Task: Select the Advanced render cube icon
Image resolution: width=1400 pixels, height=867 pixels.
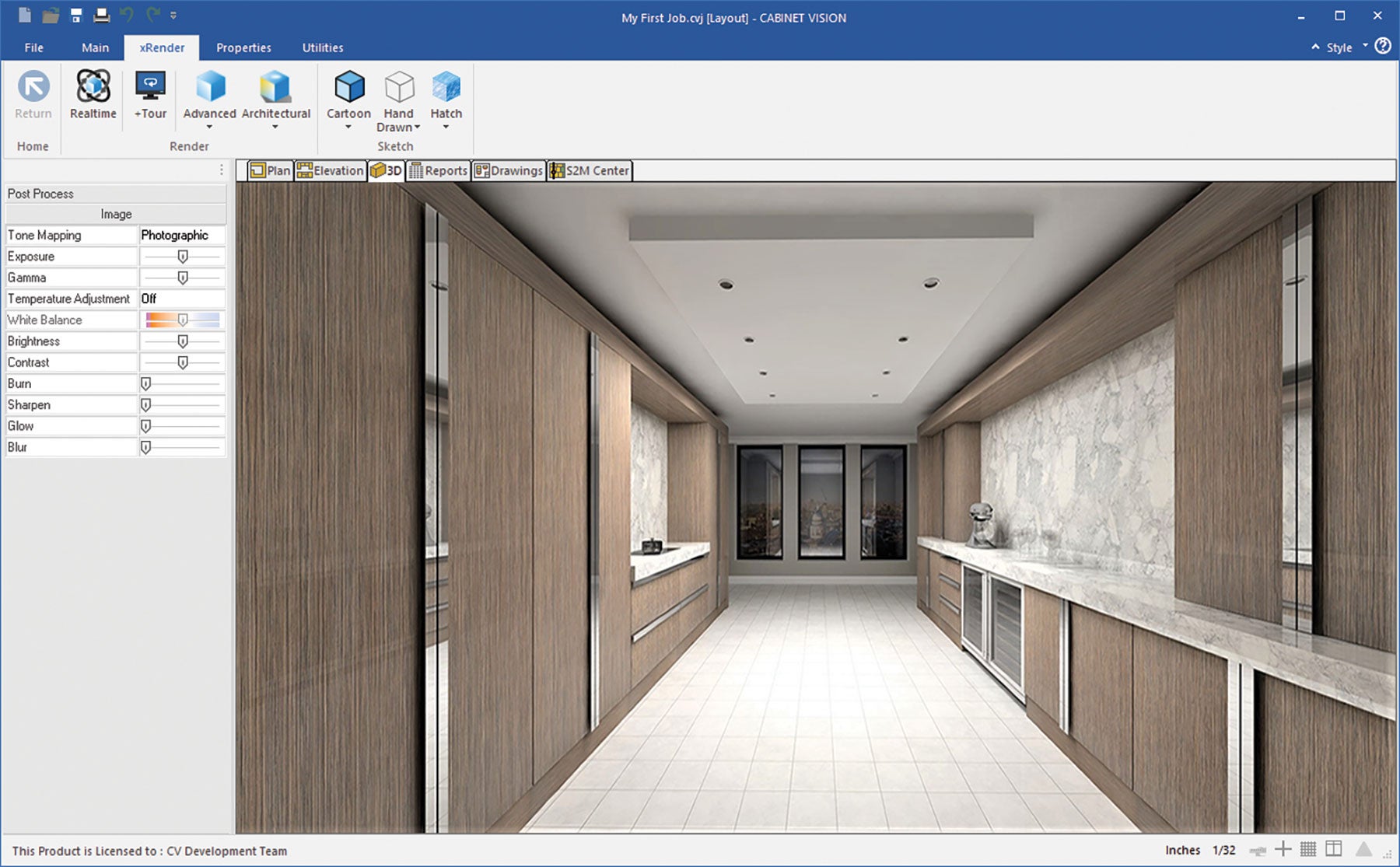Action: coord(210,87)
